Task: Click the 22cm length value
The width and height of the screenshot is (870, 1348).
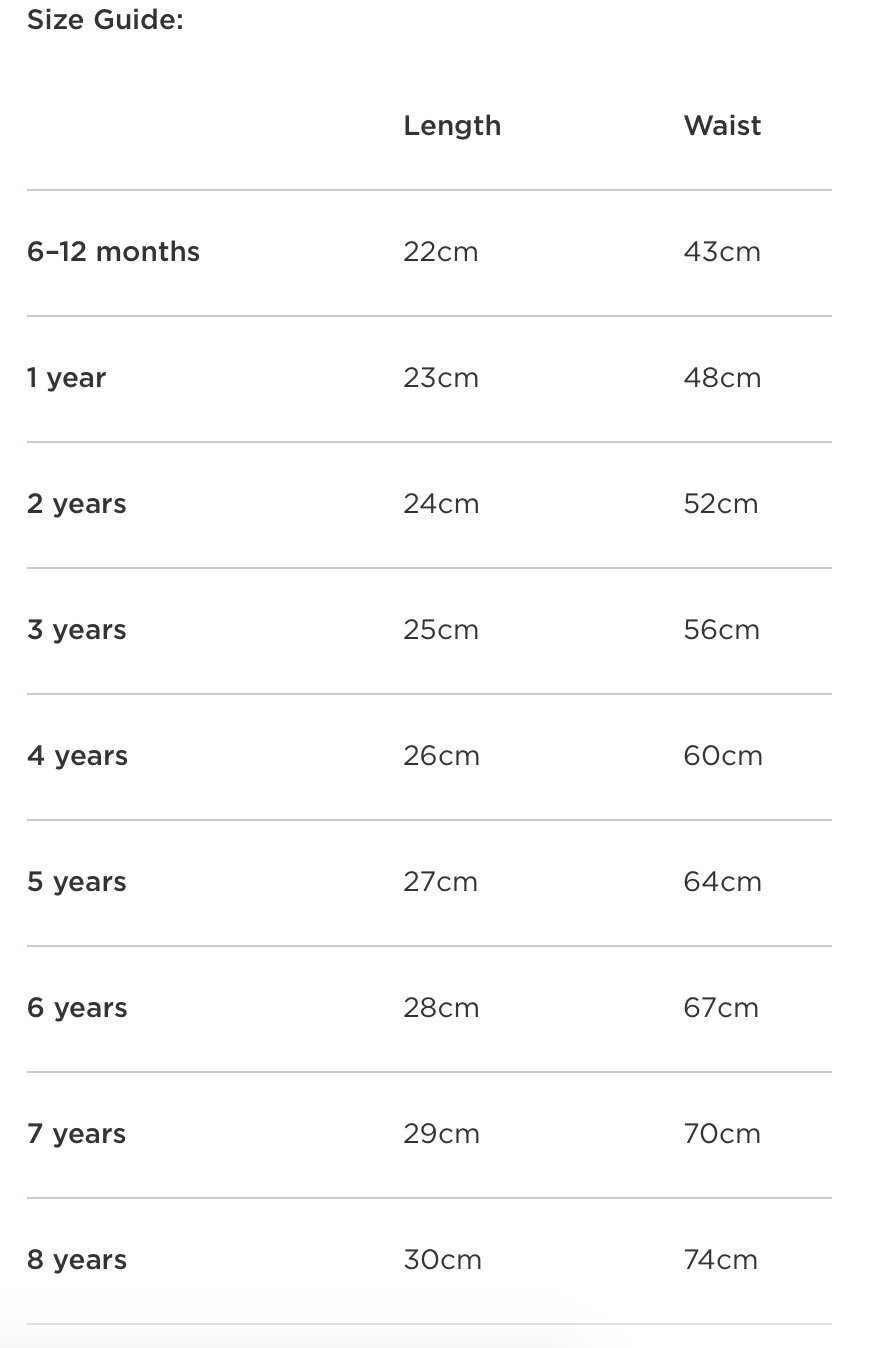Action: click(441, 252)
